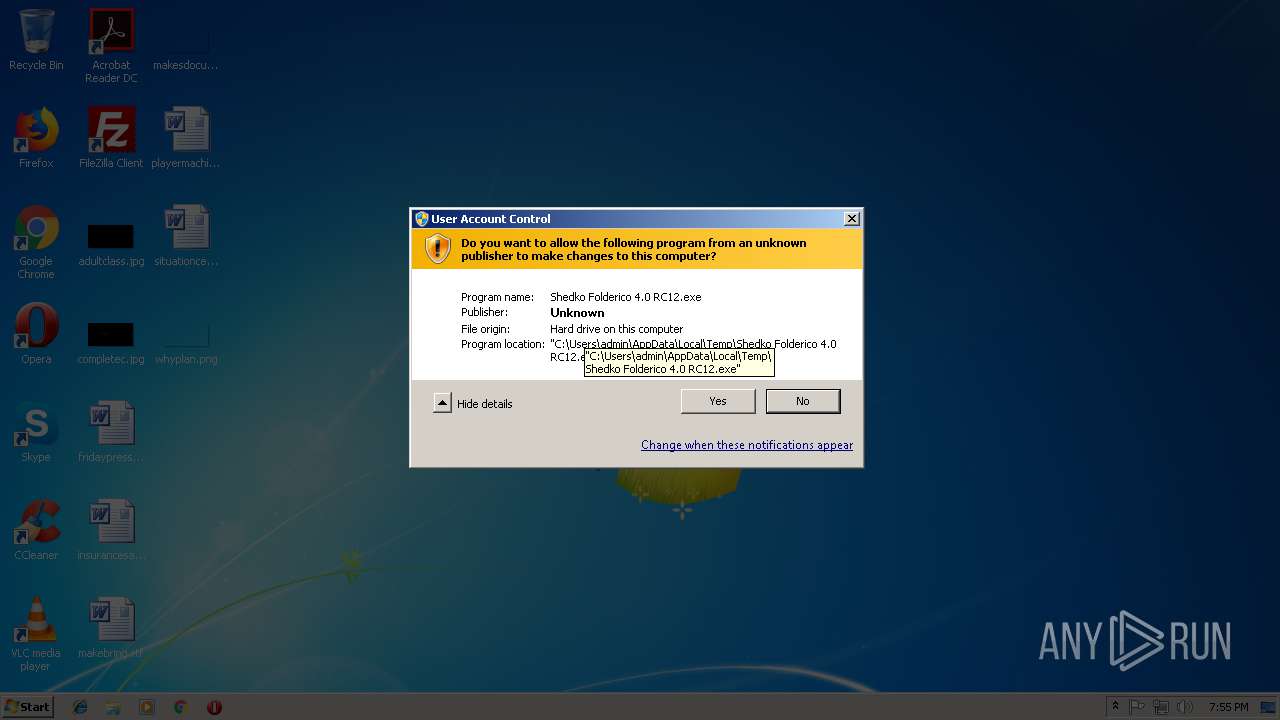Click No in the User Account Control dialog
1280x720 pixels.
click(803, 401)
